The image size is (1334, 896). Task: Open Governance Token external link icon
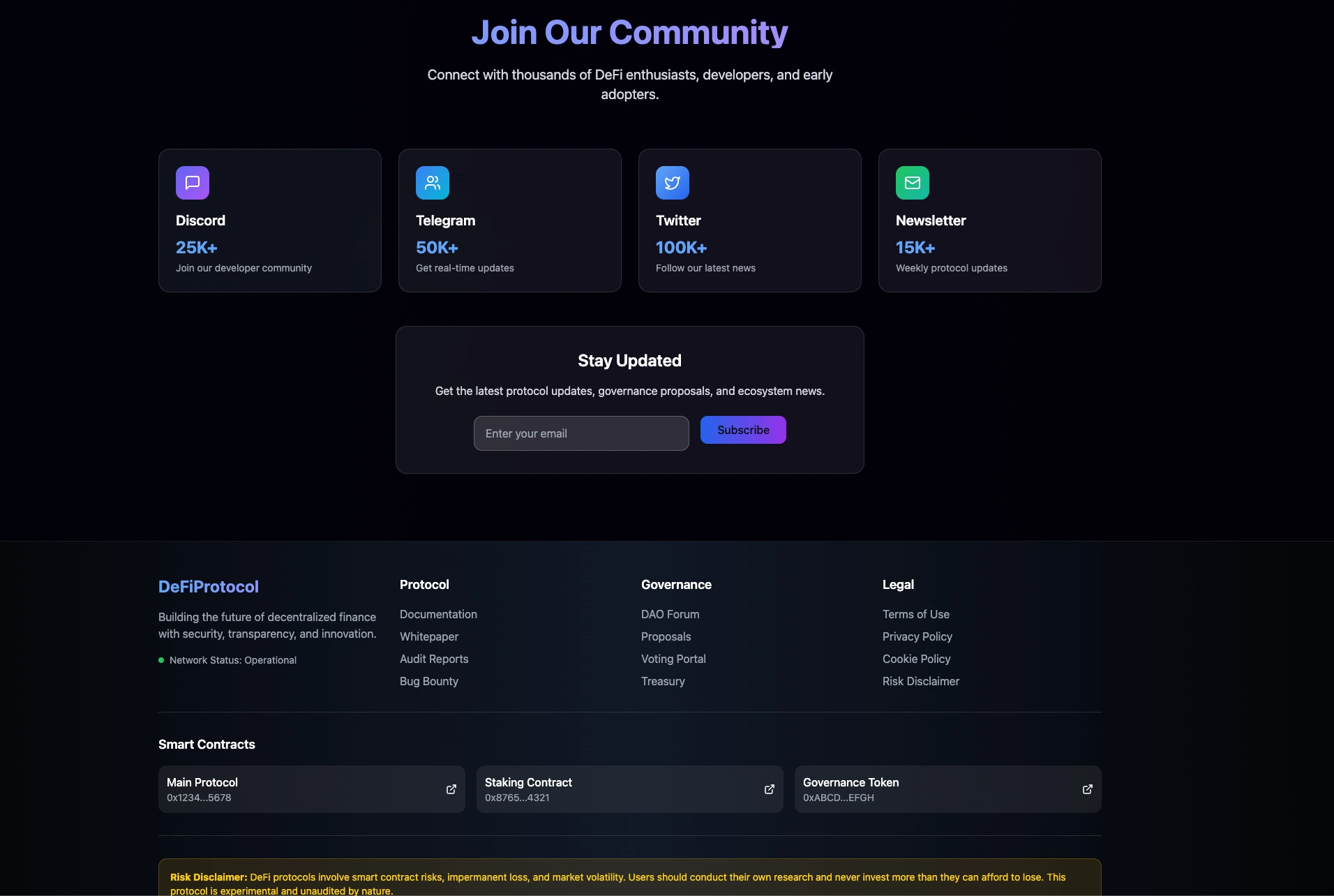(1088, 789)
